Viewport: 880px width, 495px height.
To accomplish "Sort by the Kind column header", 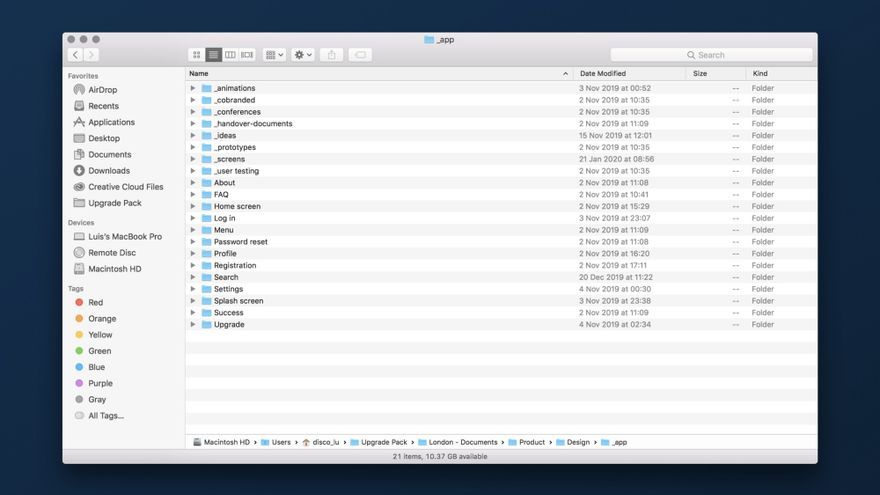I will 781,74.
